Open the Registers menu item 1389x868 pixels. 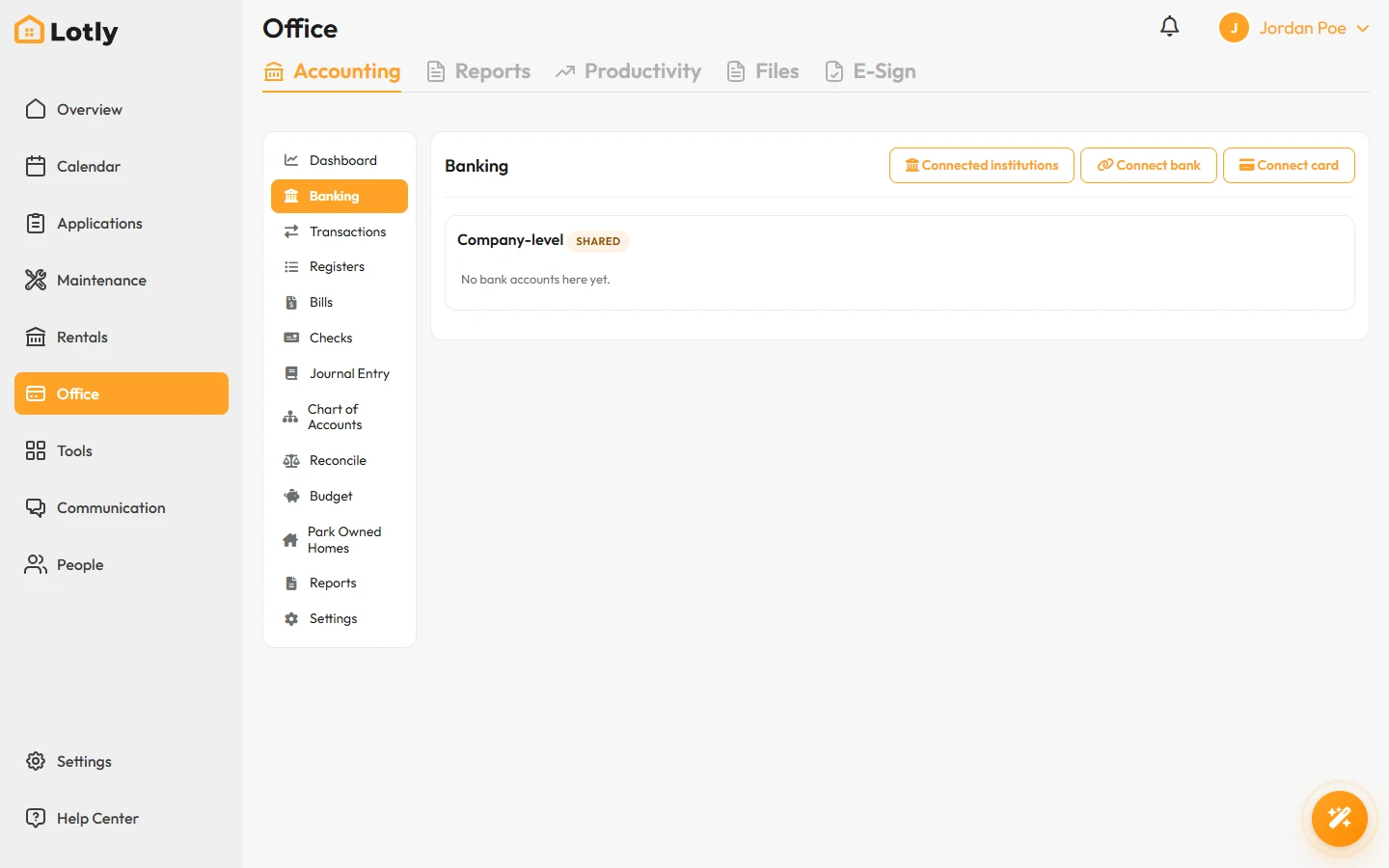340,266
